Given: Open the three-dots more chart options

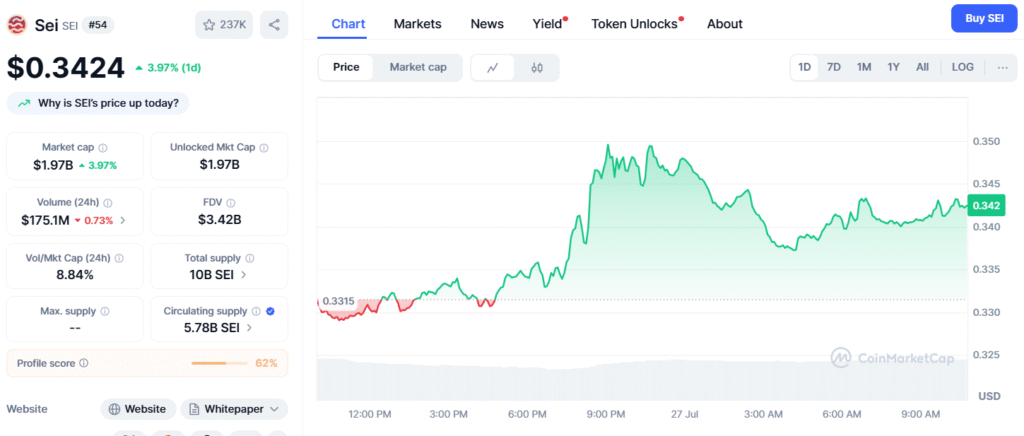Looking at the screenshot, I should click(1002, 67).
